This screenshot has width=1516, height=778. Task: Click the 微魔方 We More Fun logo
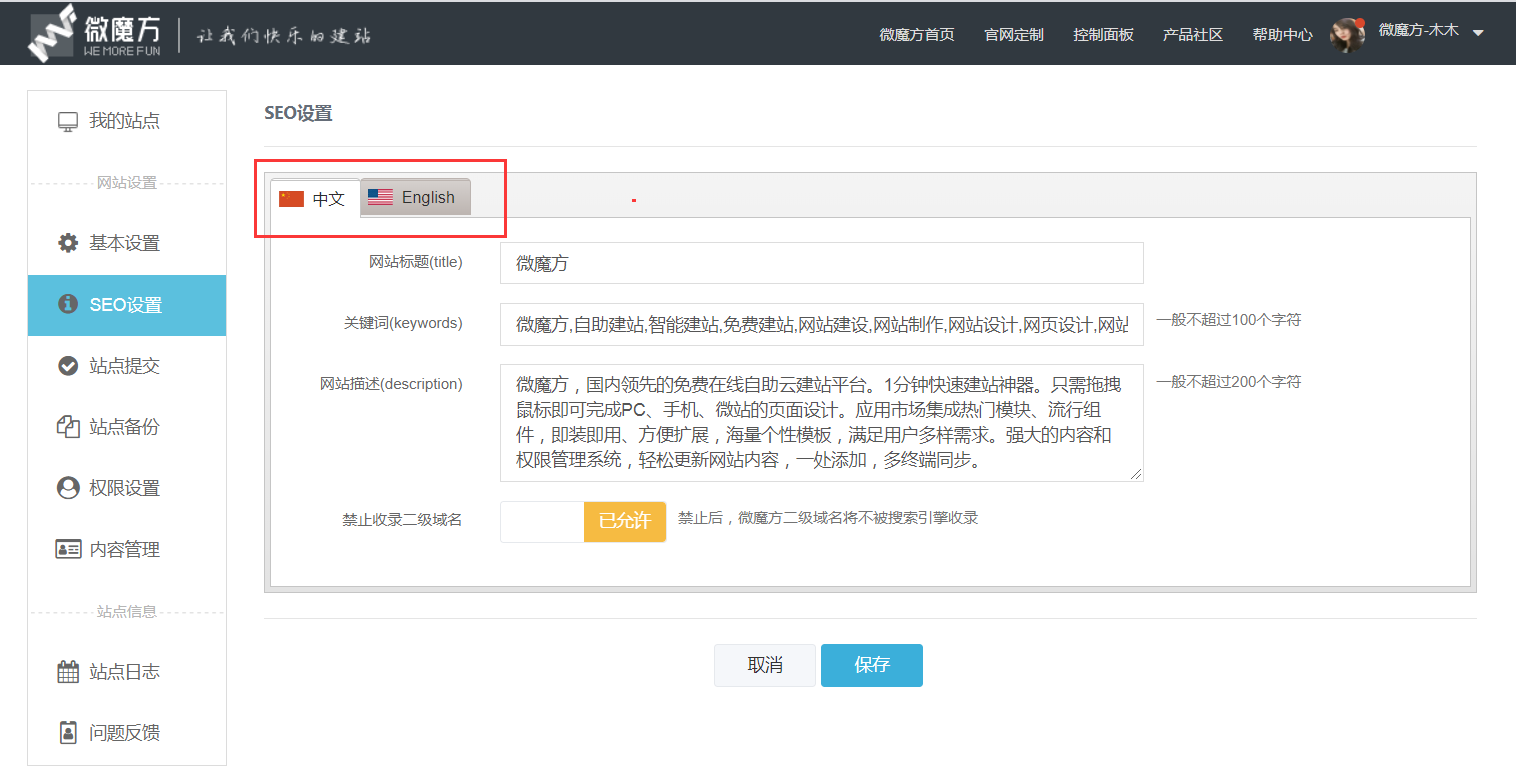pos(93,33)
